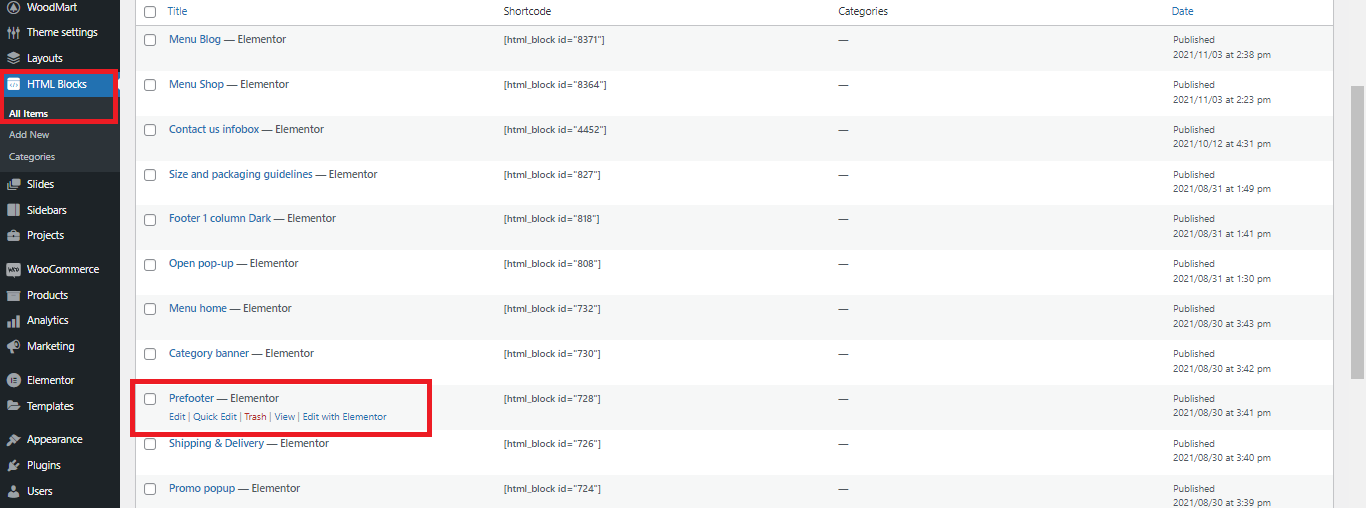The height and width of the screenshot is (508, 1366).
Task: Check the Prefooter row checkbox
Action: tap(150, 399)
